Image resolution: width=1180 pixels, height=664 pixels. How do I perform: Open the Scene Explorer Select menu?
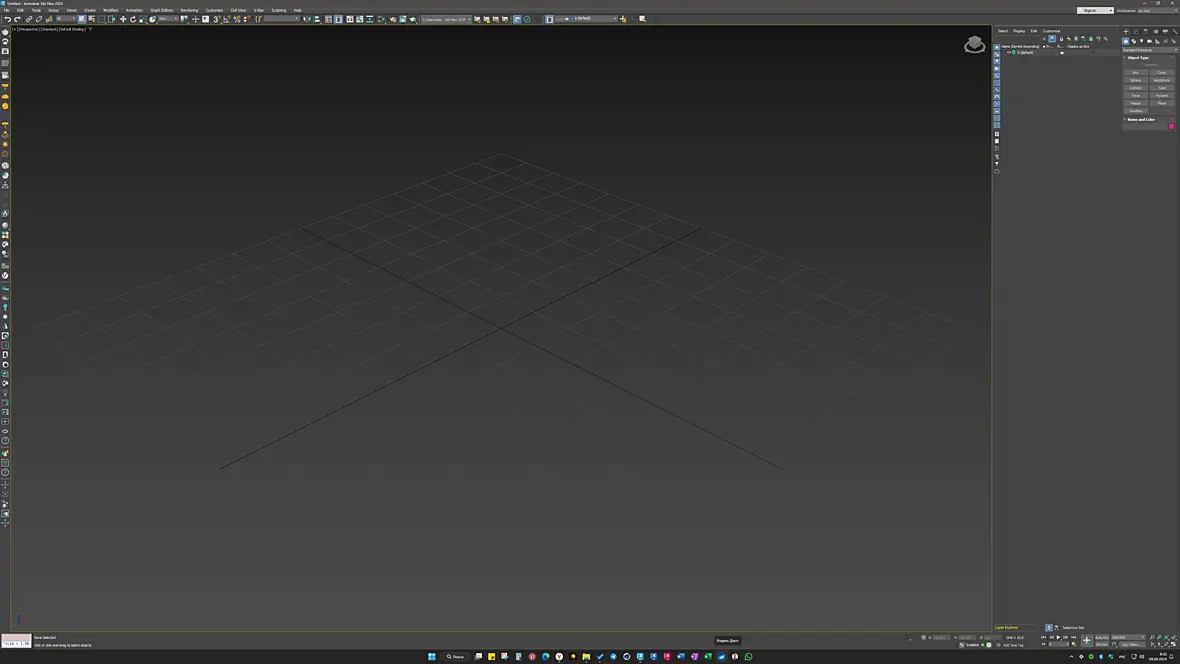1002,31
